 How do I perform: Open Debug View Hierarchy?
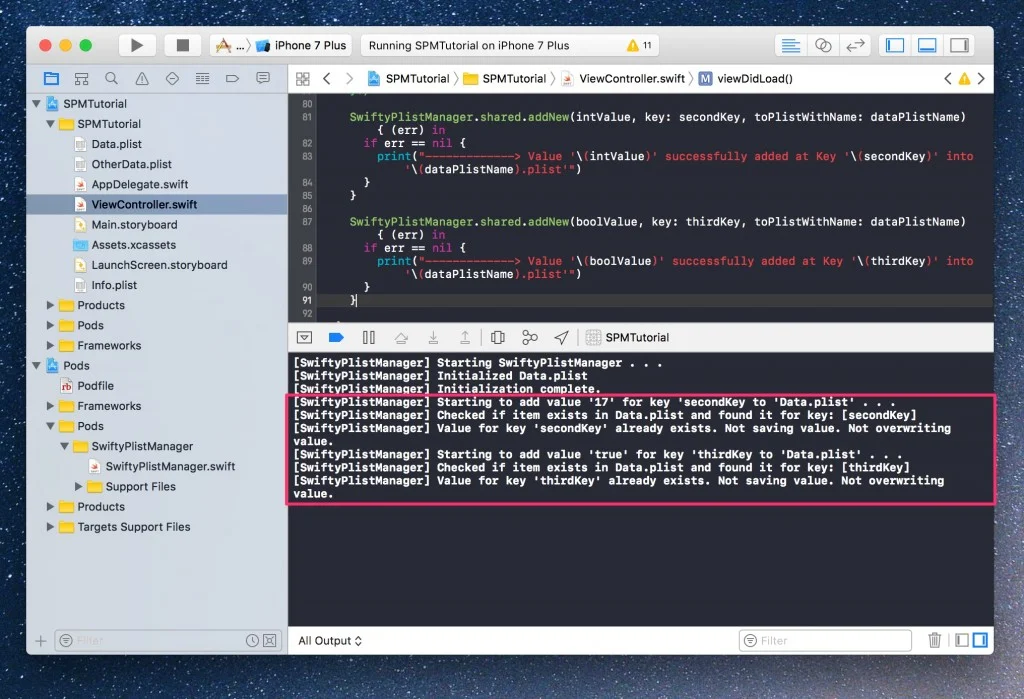tap(498, 338)
